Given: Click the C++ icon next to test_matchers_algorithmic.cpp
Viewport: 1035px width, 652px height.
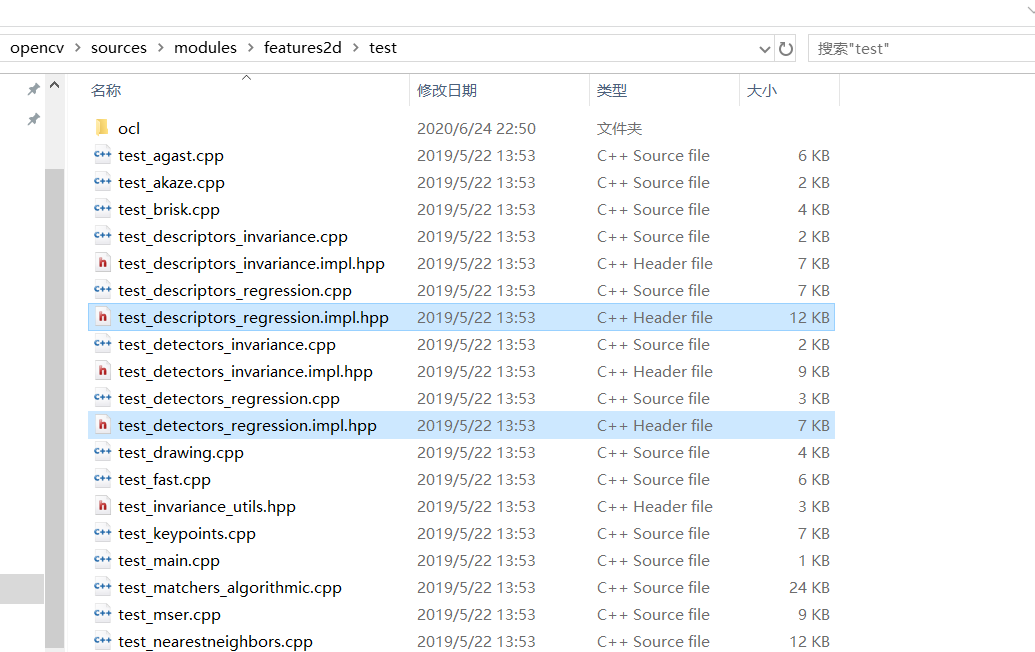Looking at the screenshot, I should click(x=103, y=587).
